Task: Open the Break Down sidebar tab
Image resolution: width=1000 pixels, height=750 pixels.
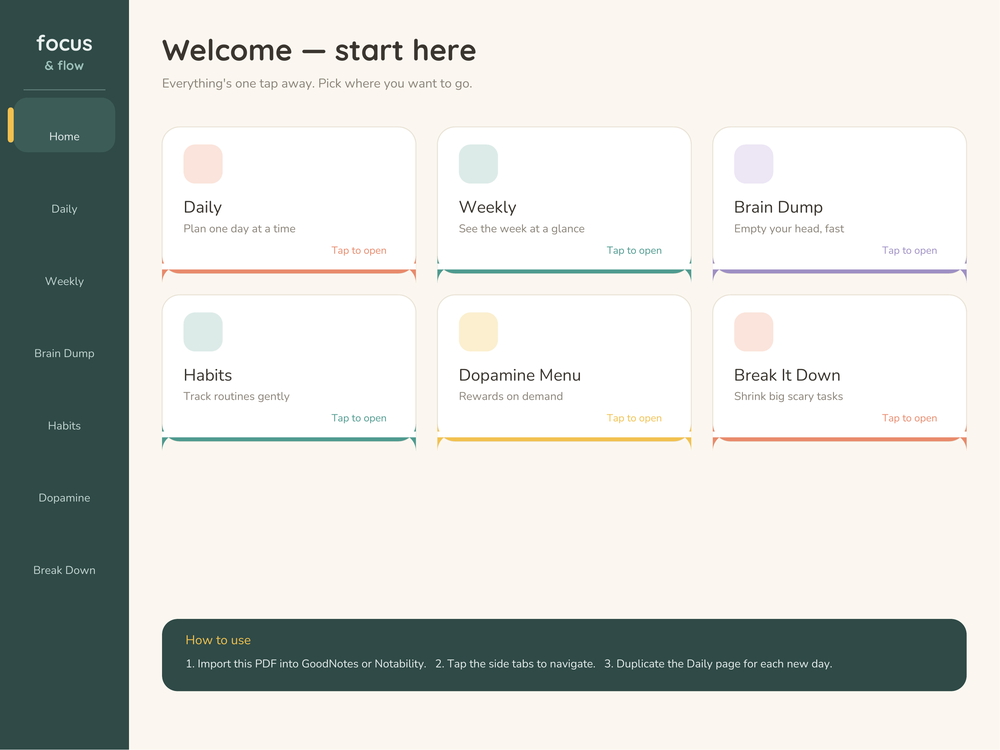Action: pos(64,570)
